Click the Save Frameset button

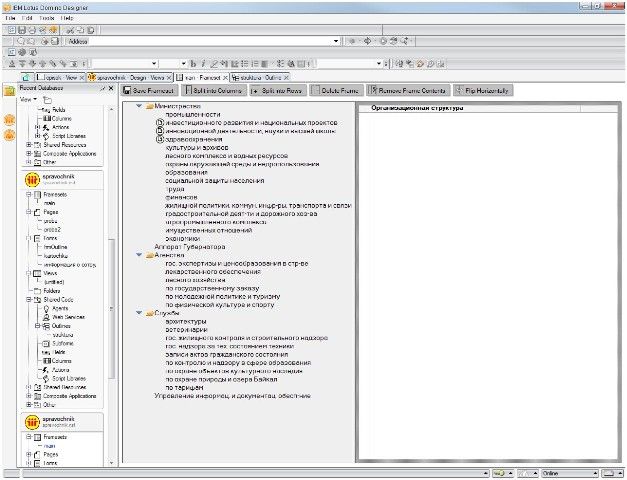150,90
